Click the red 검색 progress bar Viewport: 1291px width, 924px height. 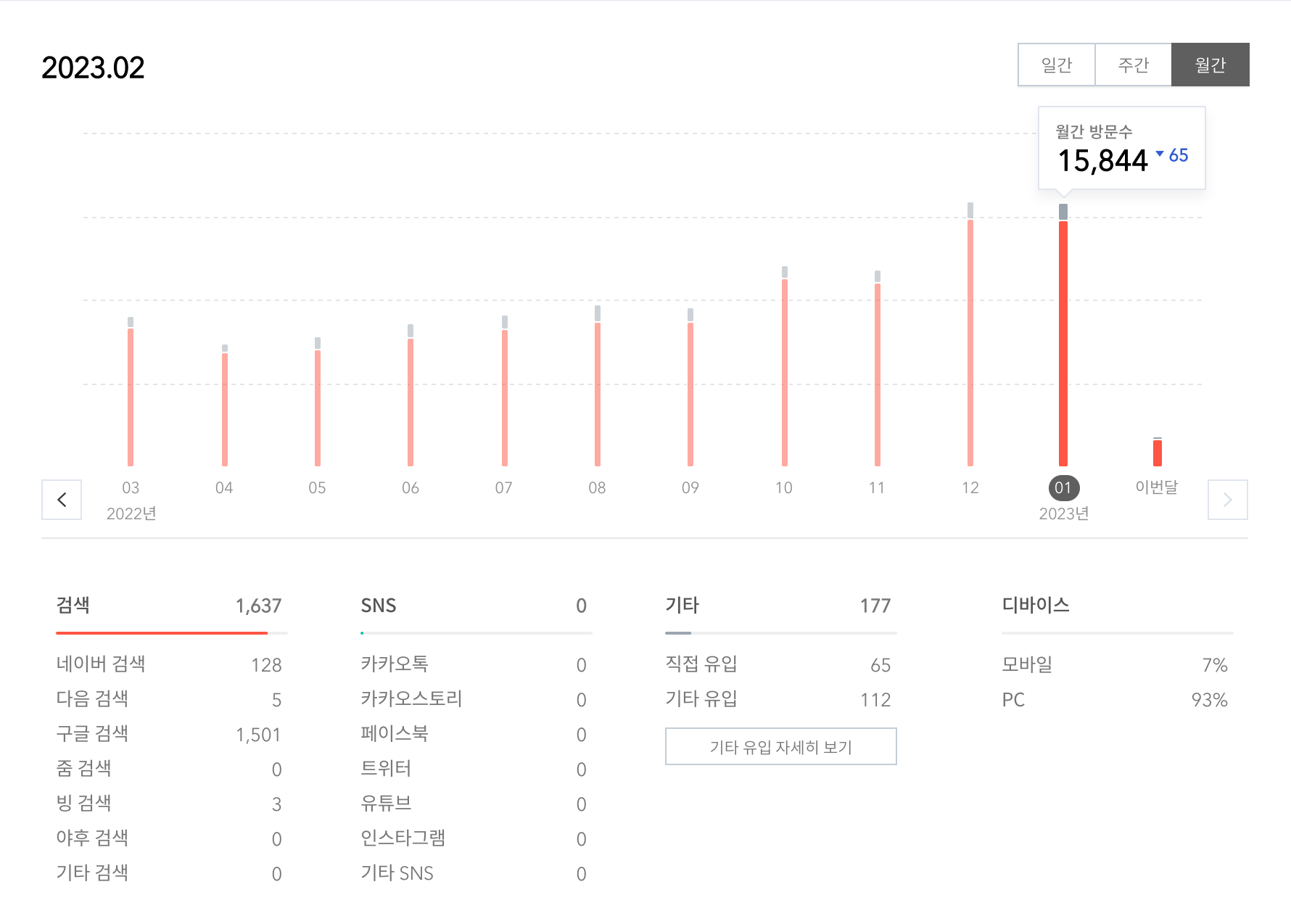(x=162, y=633)
